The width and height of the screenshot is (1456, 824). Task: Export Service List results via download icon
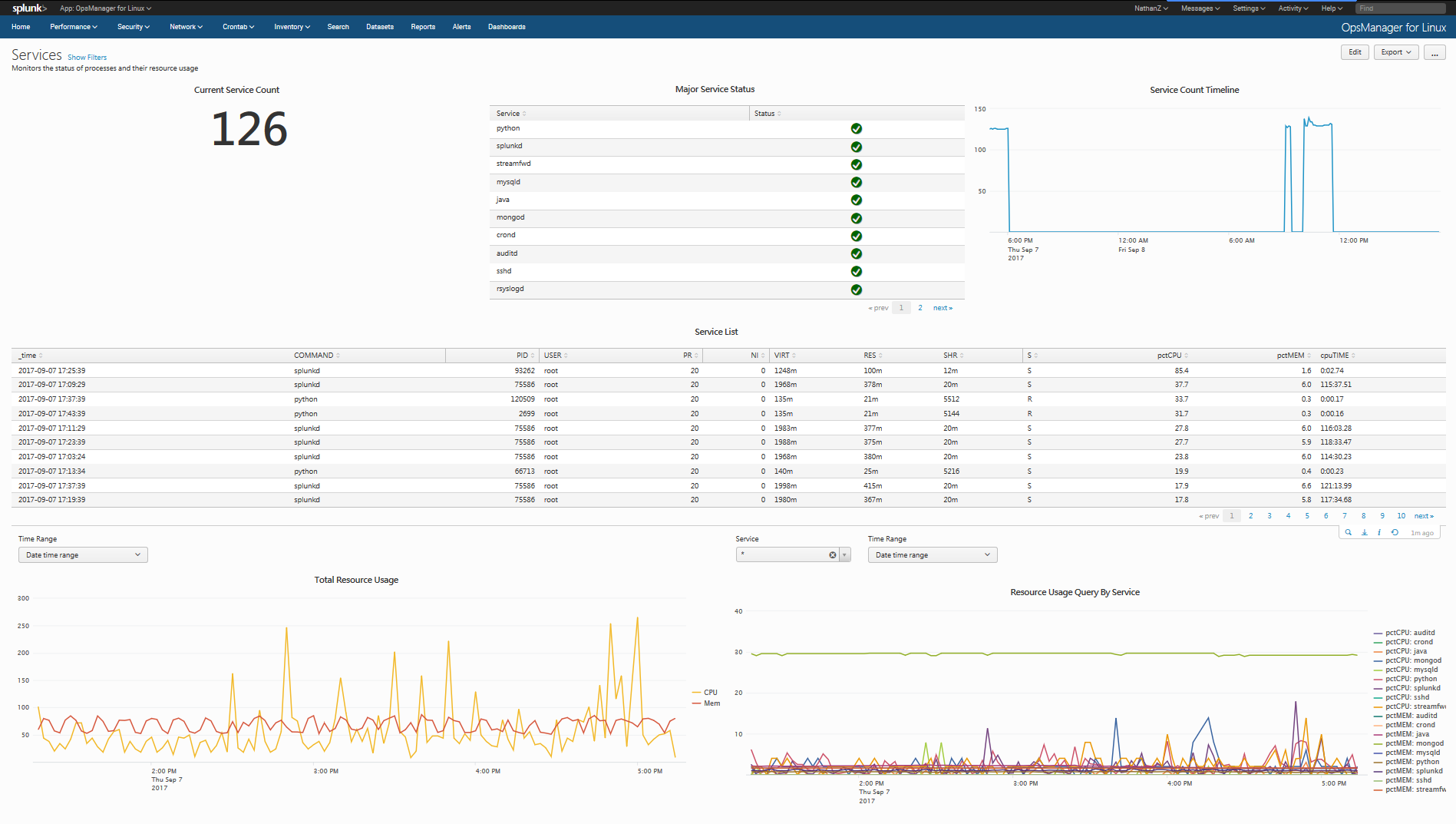pos(1364,532)
